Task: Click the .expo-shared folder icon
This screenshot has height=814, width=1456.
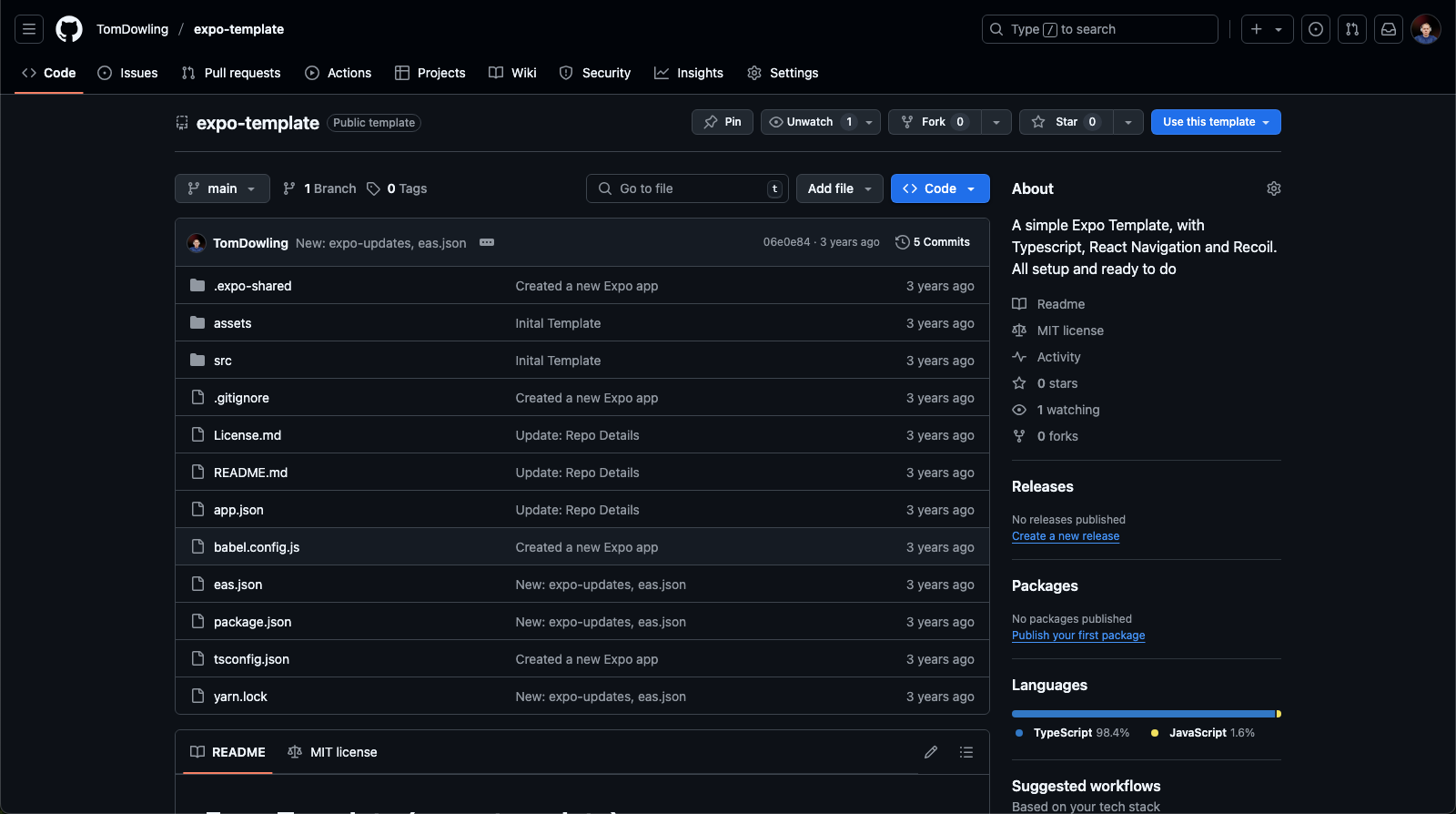Action: pos(197,286)
